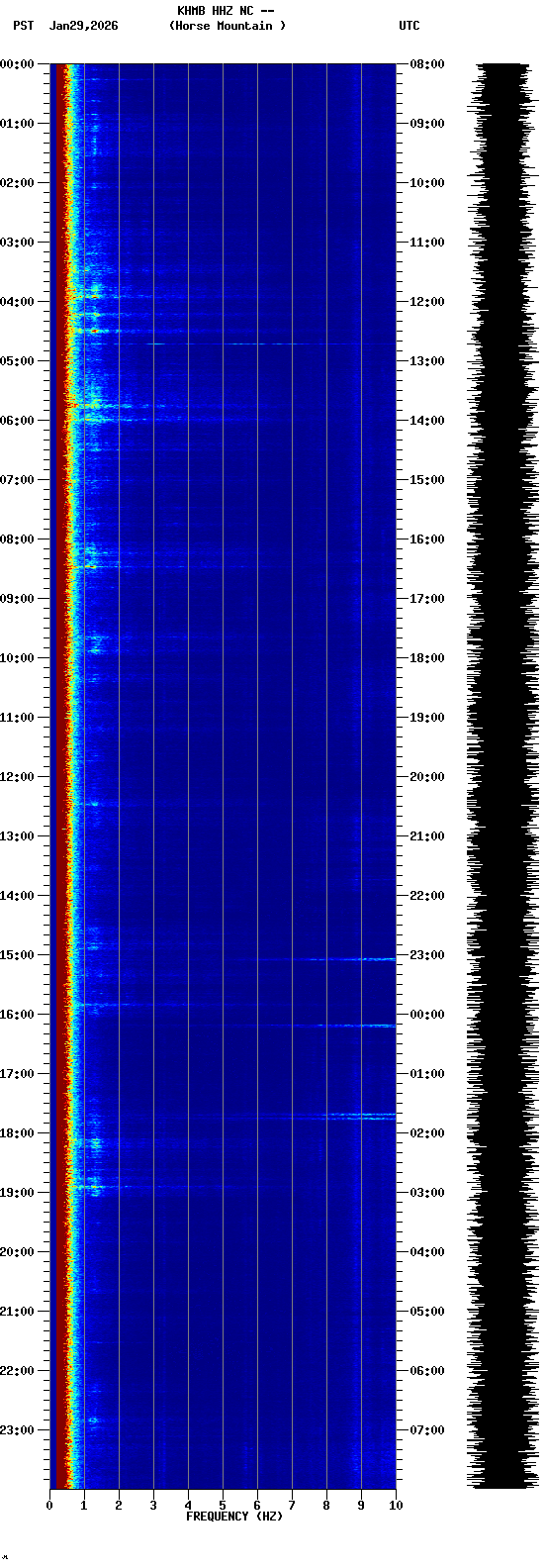Viewport: 546px width, 1568px height.
Task: Click the 22:00 PST time label
Action: pyautogui.click(x=17, y=1371)
